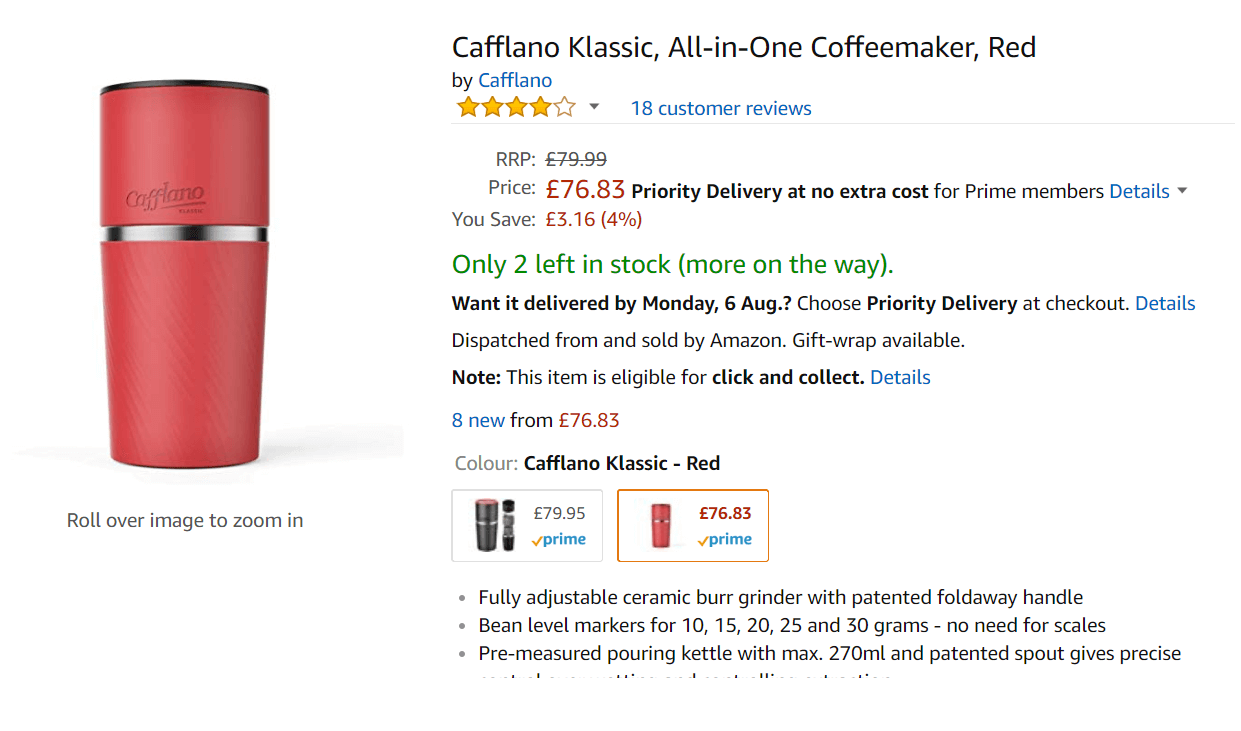Click the large red coffeemaker product image
The width and height of the screenshot is (1241, 731).
coord(184,275)
